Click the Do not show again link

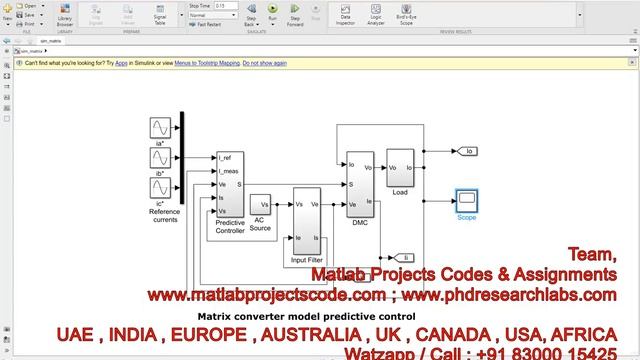264,63
